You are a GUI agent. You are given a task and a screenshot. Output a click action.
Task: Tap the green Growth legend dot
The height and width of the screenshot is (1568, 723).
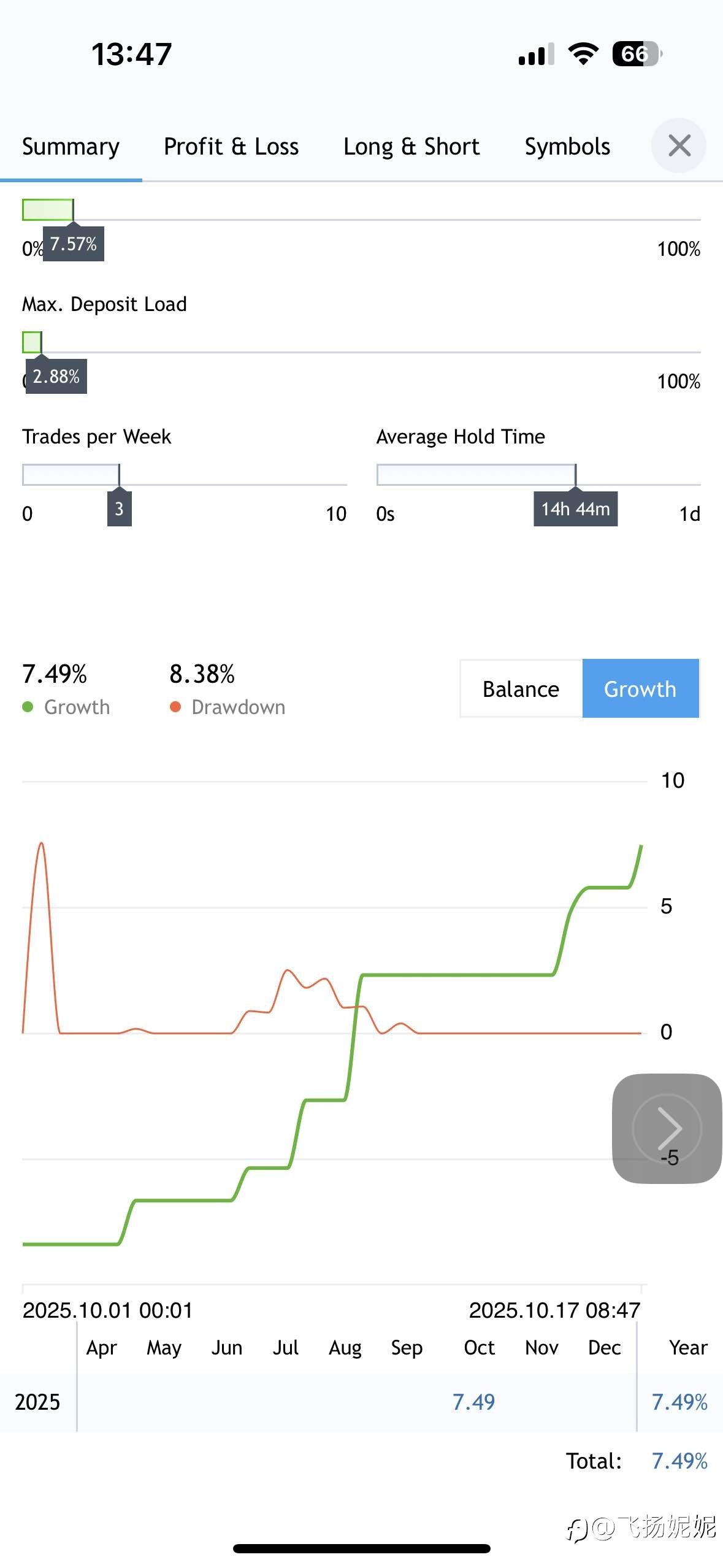[28, 707]
